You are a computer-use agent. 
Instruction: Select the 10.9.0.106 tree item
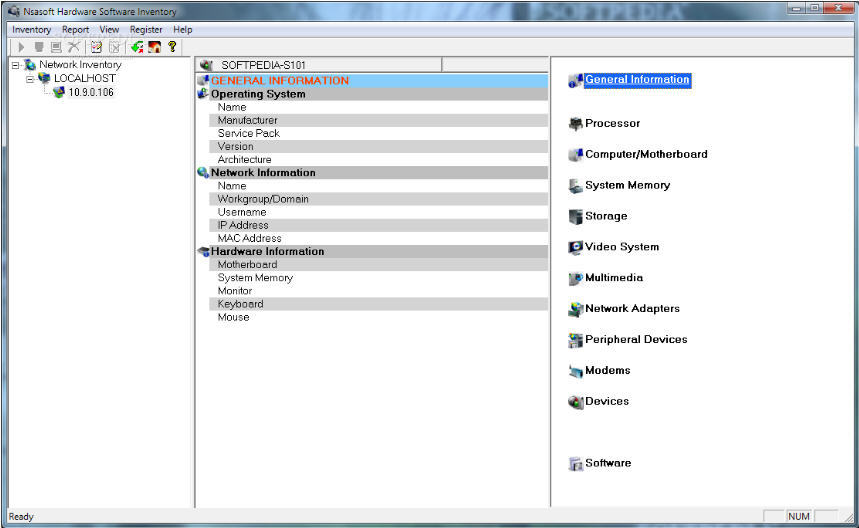[x=91, y=92]
